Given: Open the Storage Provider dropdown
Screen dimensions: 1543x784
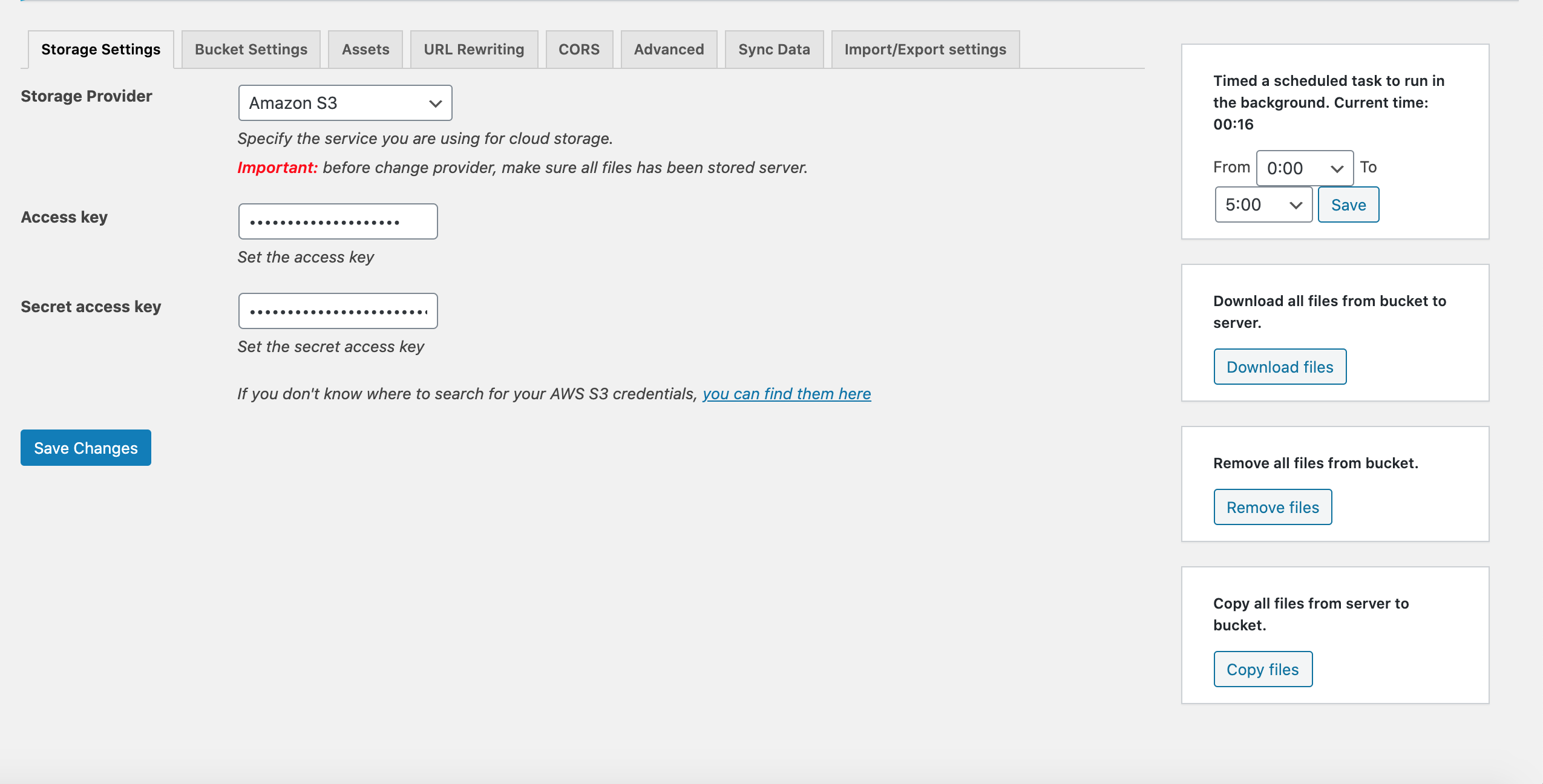Looking at the screenshot, I should 344,103.
